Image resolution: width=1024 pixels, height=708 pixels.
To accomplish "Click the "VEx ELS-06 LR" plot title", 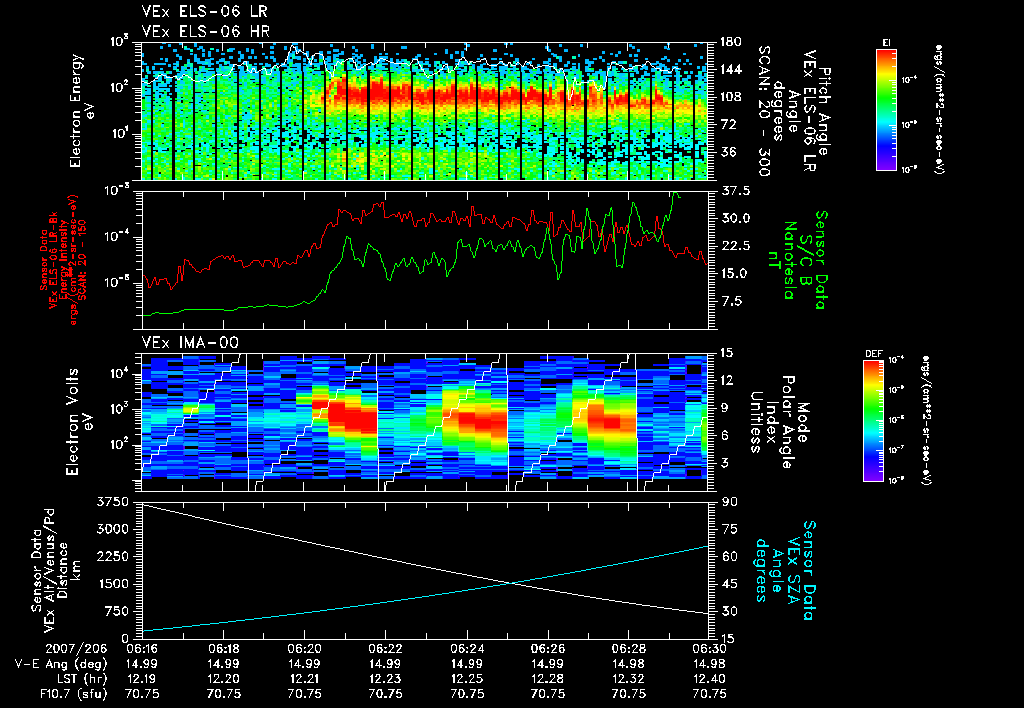I will 204,11.
